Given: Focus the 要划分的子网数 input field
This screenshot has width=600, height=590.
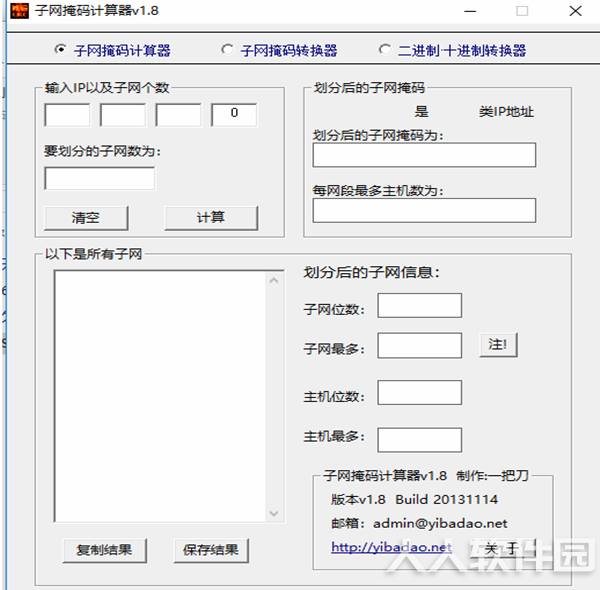Looking at the screenshot, I should [x=100, y=178].
